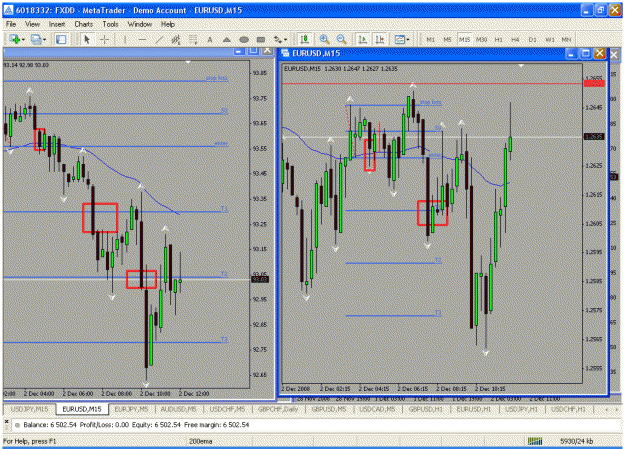Open the arrows objects dropdown

coord(285,39)
